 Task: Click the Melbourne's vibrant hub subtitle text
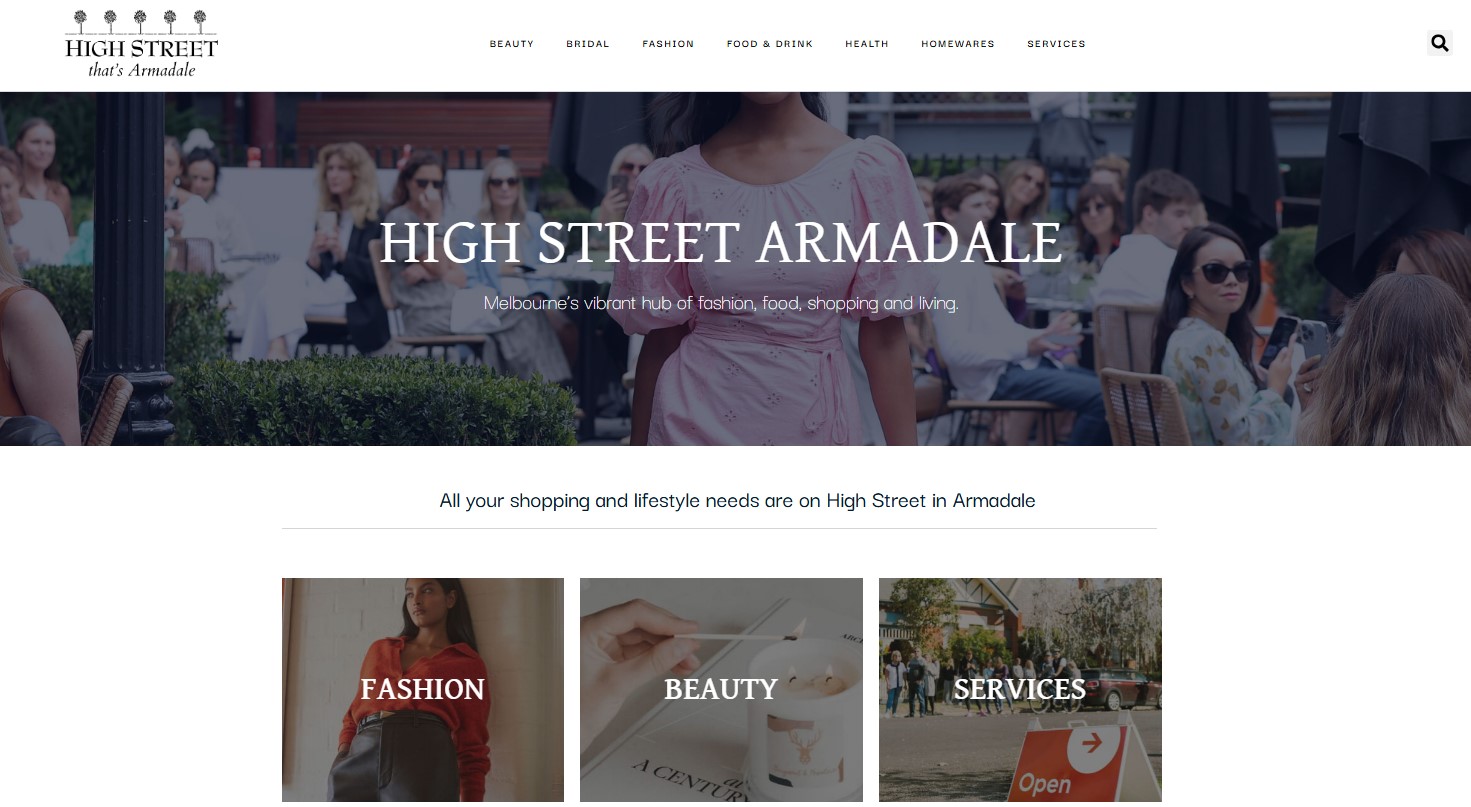coord(721,302)
